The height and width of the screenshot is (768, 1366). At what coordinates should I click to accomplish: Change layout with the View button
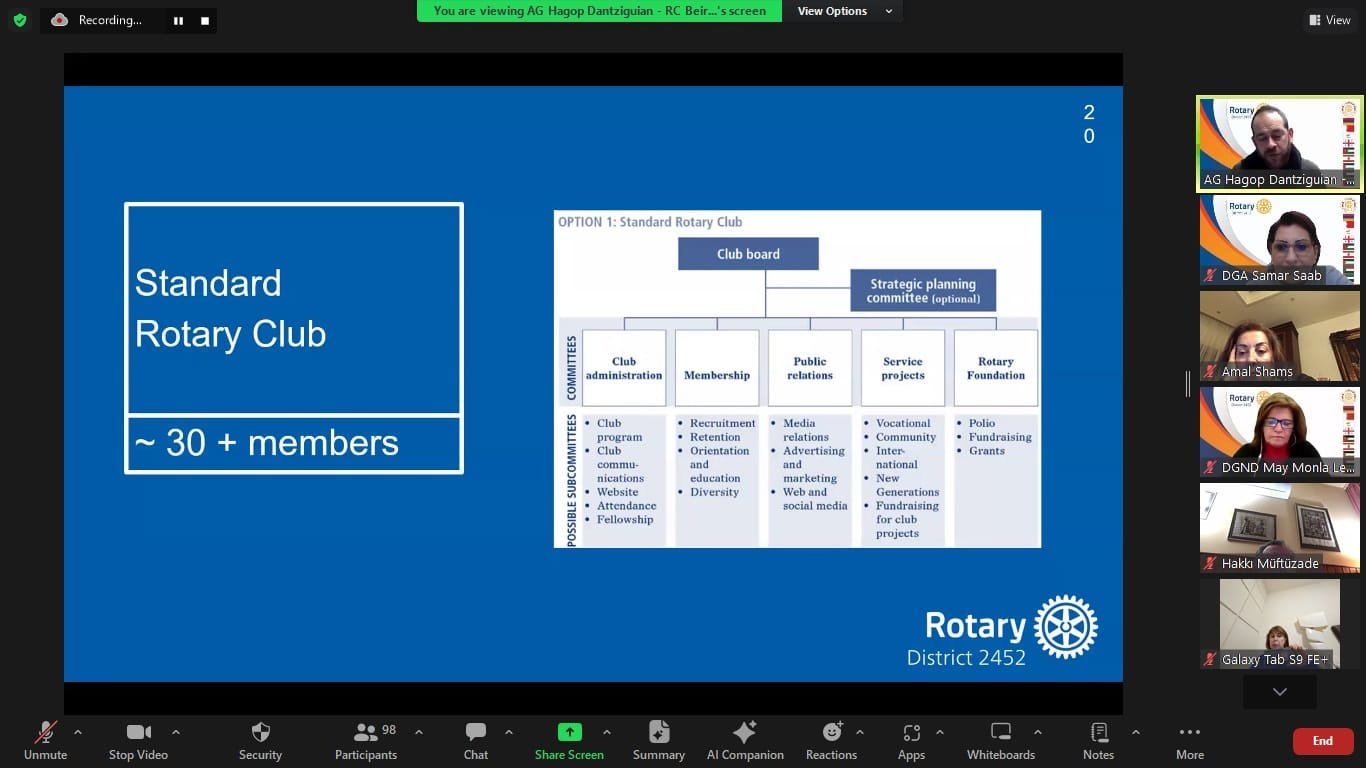(1329, 20)
